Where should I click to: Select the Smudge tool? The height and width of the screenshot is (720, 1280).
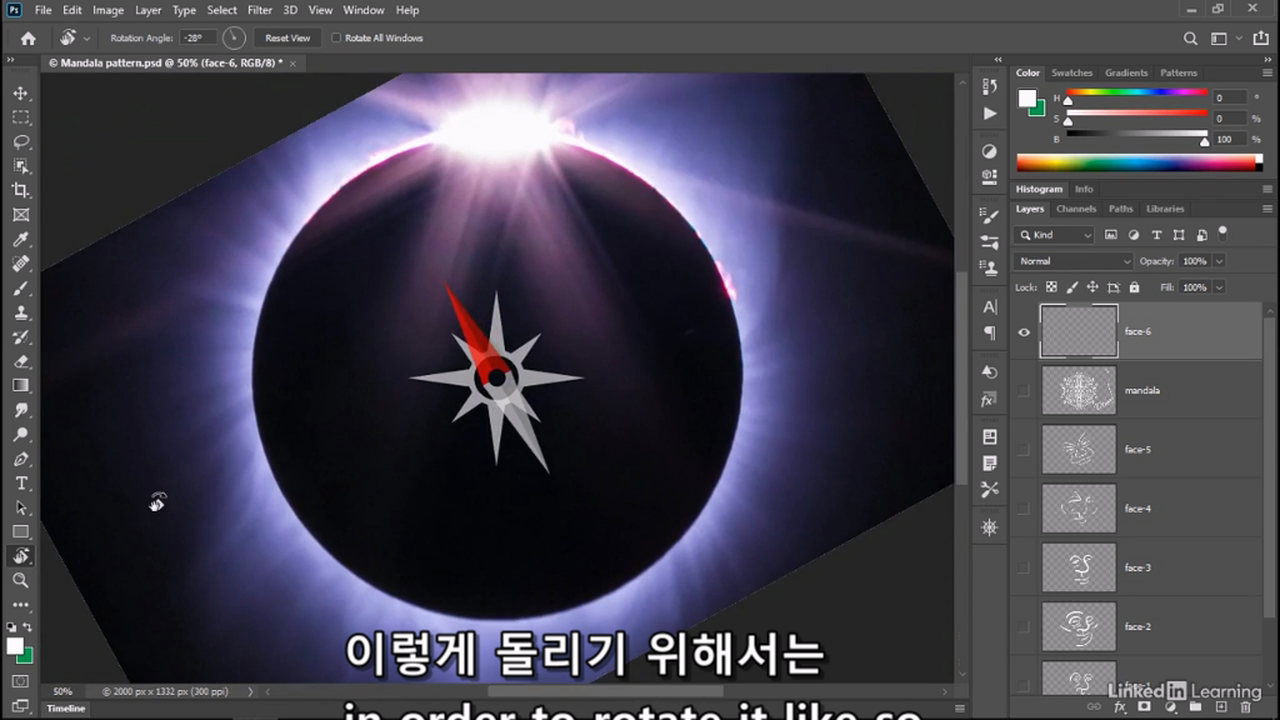[x=21, y=411]
